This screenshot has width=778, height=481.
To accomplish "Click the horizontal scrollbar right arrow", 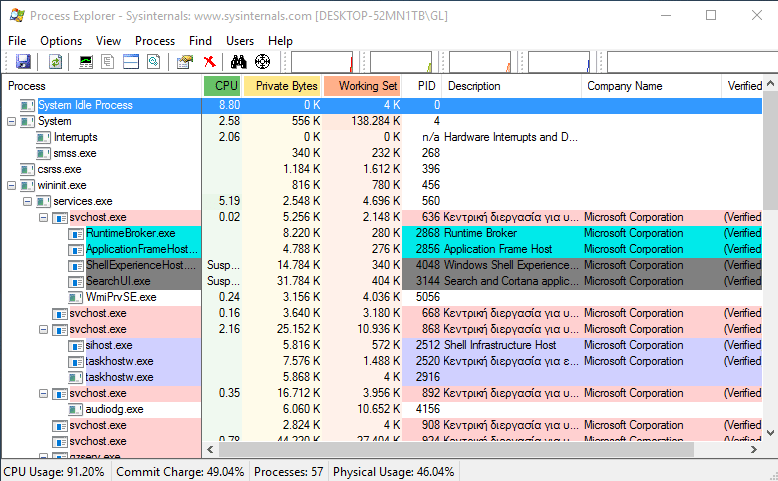I will pos(754,449).
